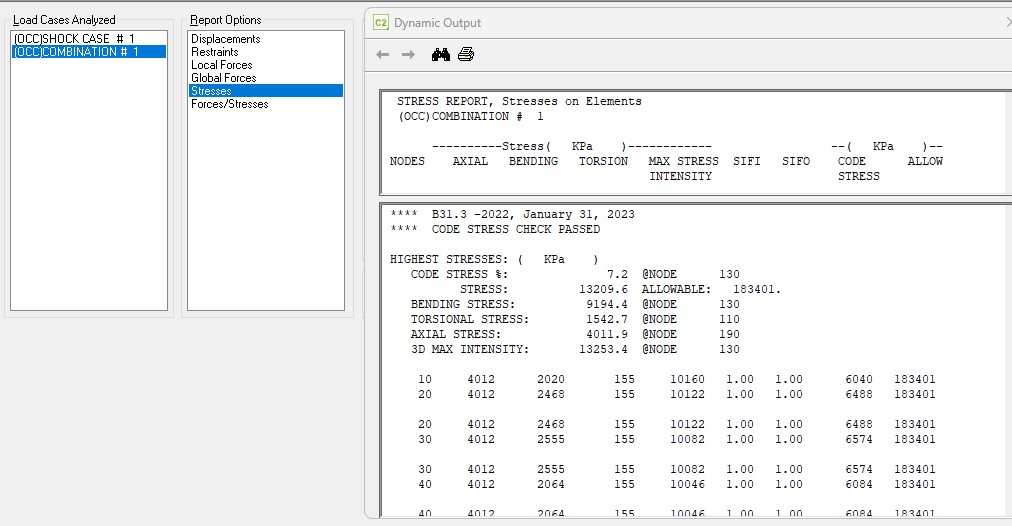Click the C2 icon in Dynamic Output title bar

point(380,22)
